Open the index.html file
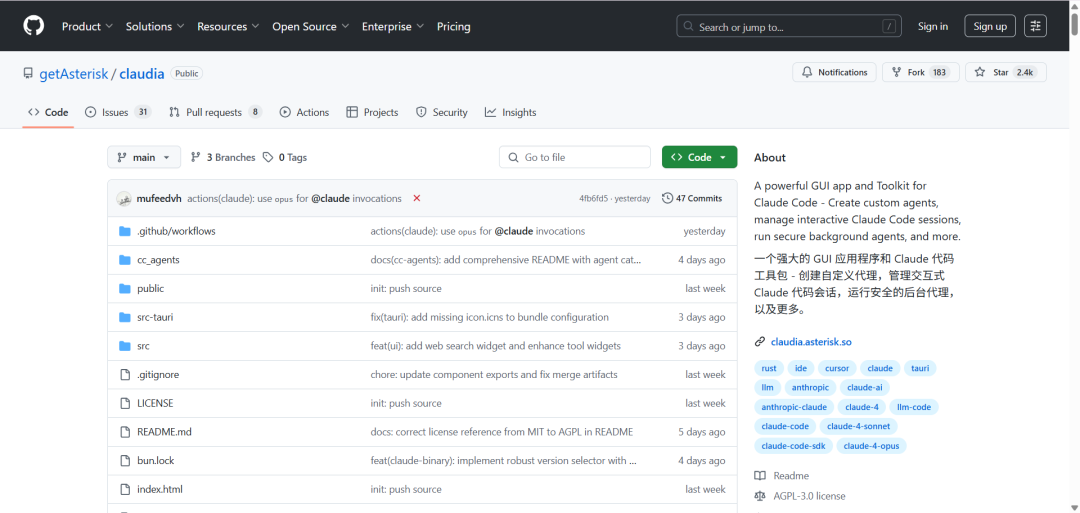This screenshot has width=1080, height=513. 160,490
